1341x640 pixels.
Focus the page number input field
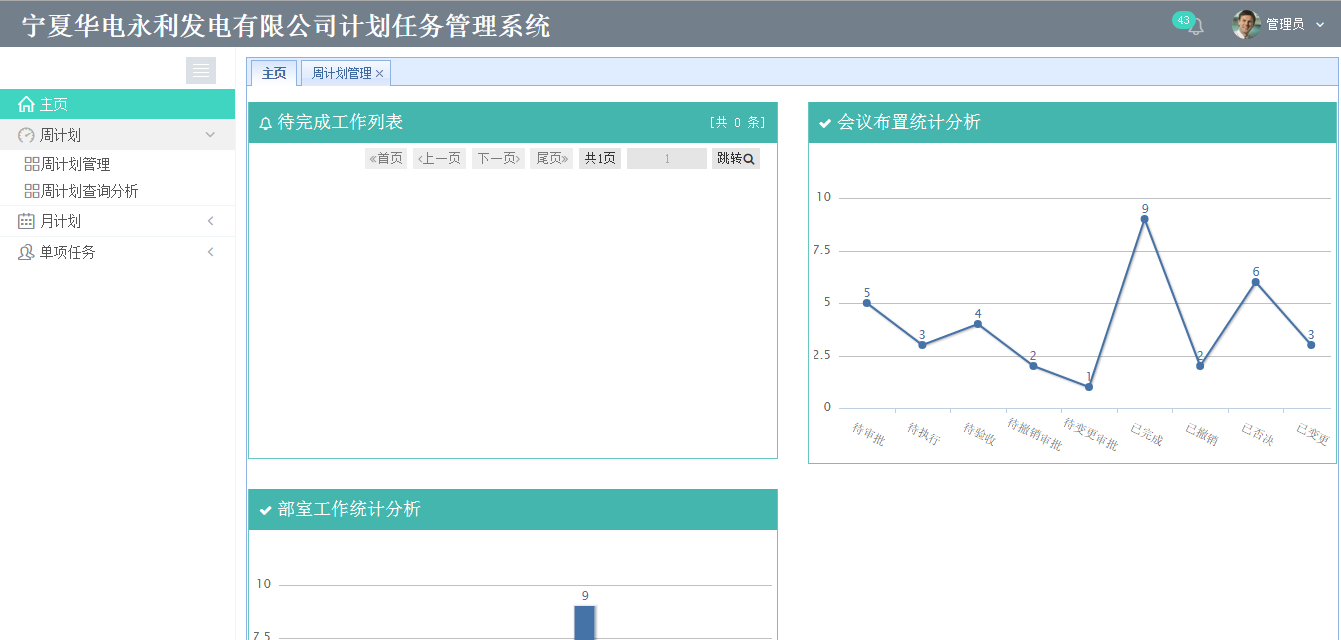click(667, 158)
